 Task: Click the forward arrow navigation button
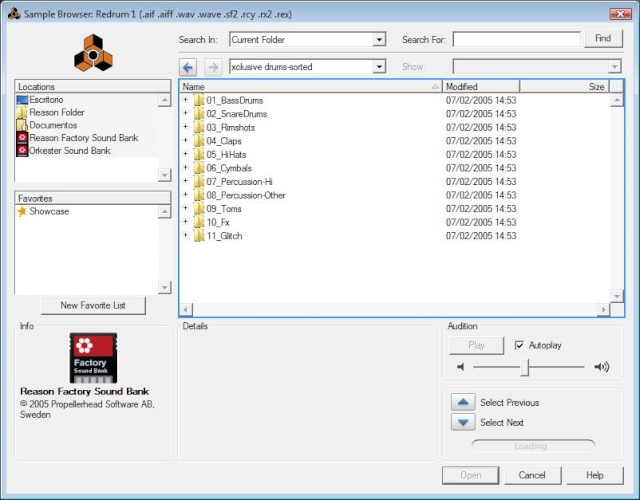click(213, 67)
